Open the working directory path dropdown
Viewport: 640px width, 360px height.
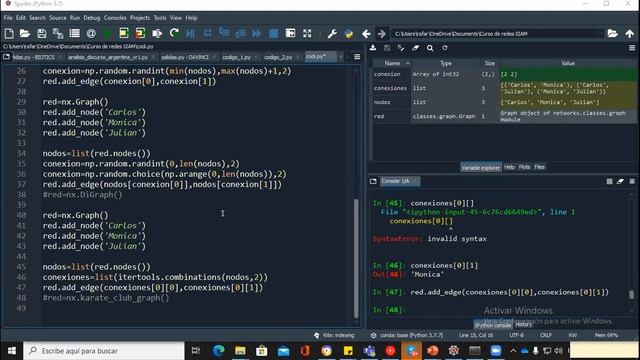click(600, 33)
